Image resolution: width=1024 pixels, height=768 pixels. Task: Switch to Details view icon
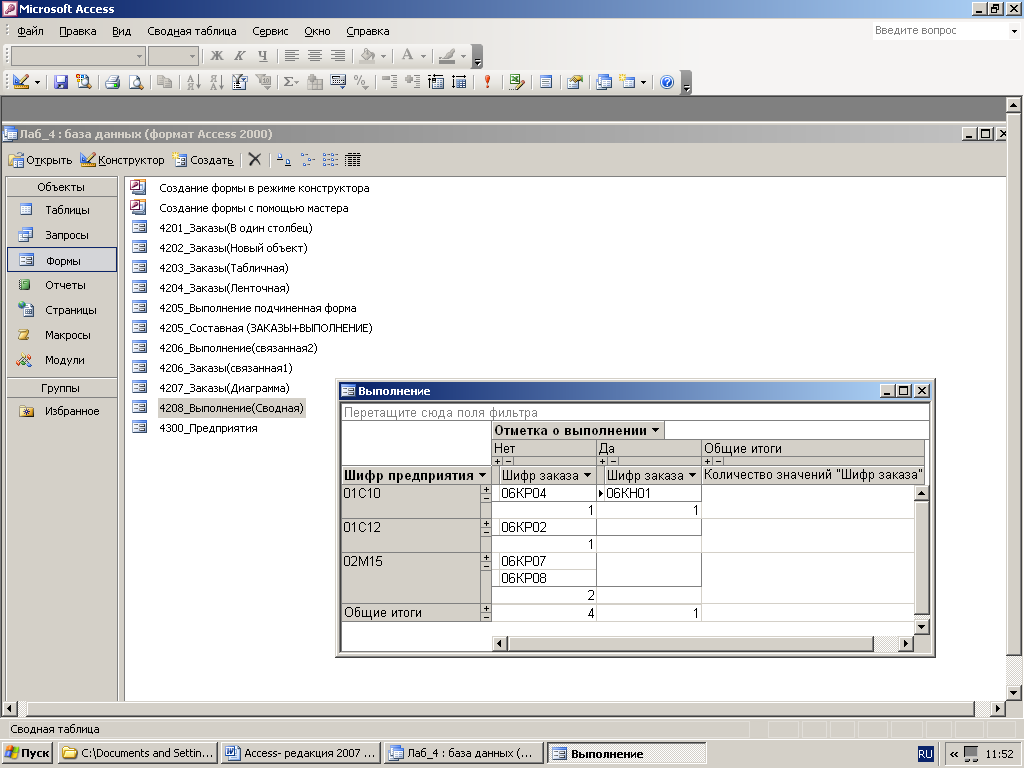pos(353,160)
